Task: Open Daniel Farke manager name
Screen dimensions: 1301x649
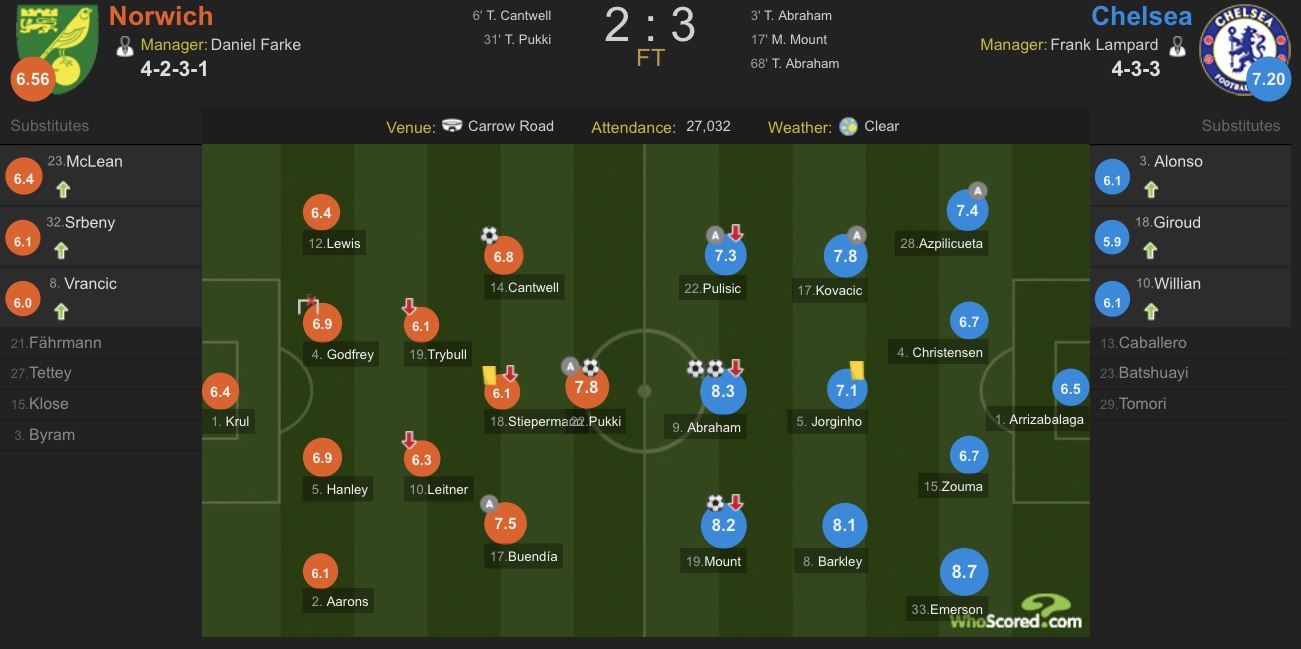Action: tap(254, 45)
